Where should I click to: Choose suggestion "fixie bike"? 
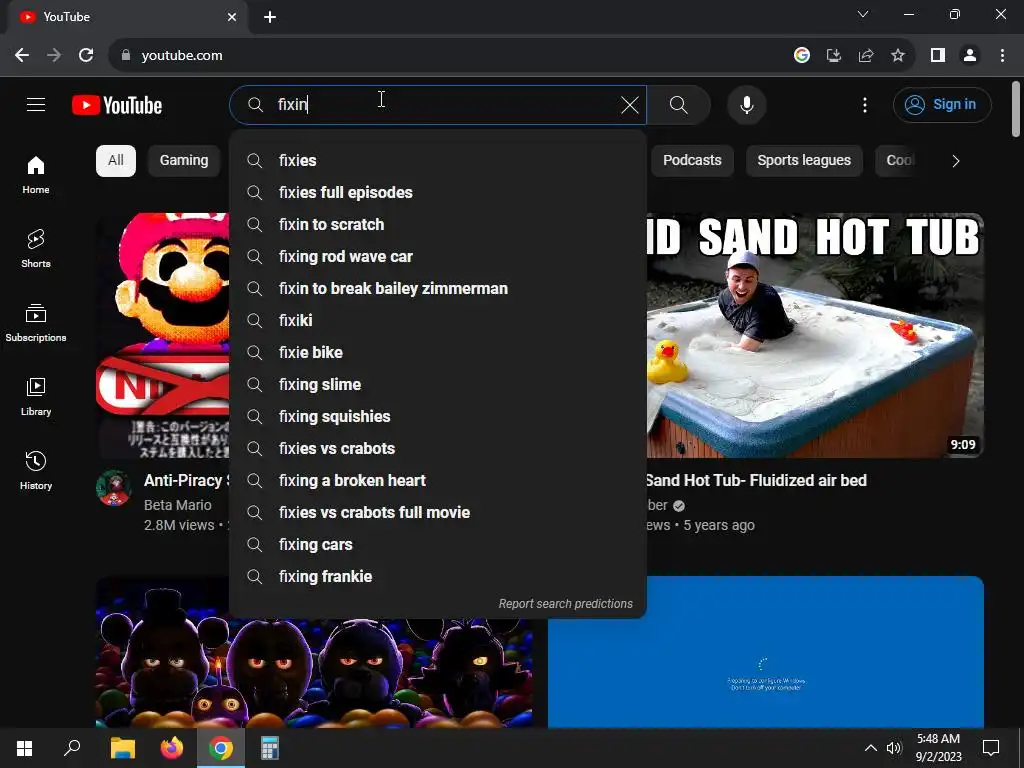coord(438,353)
